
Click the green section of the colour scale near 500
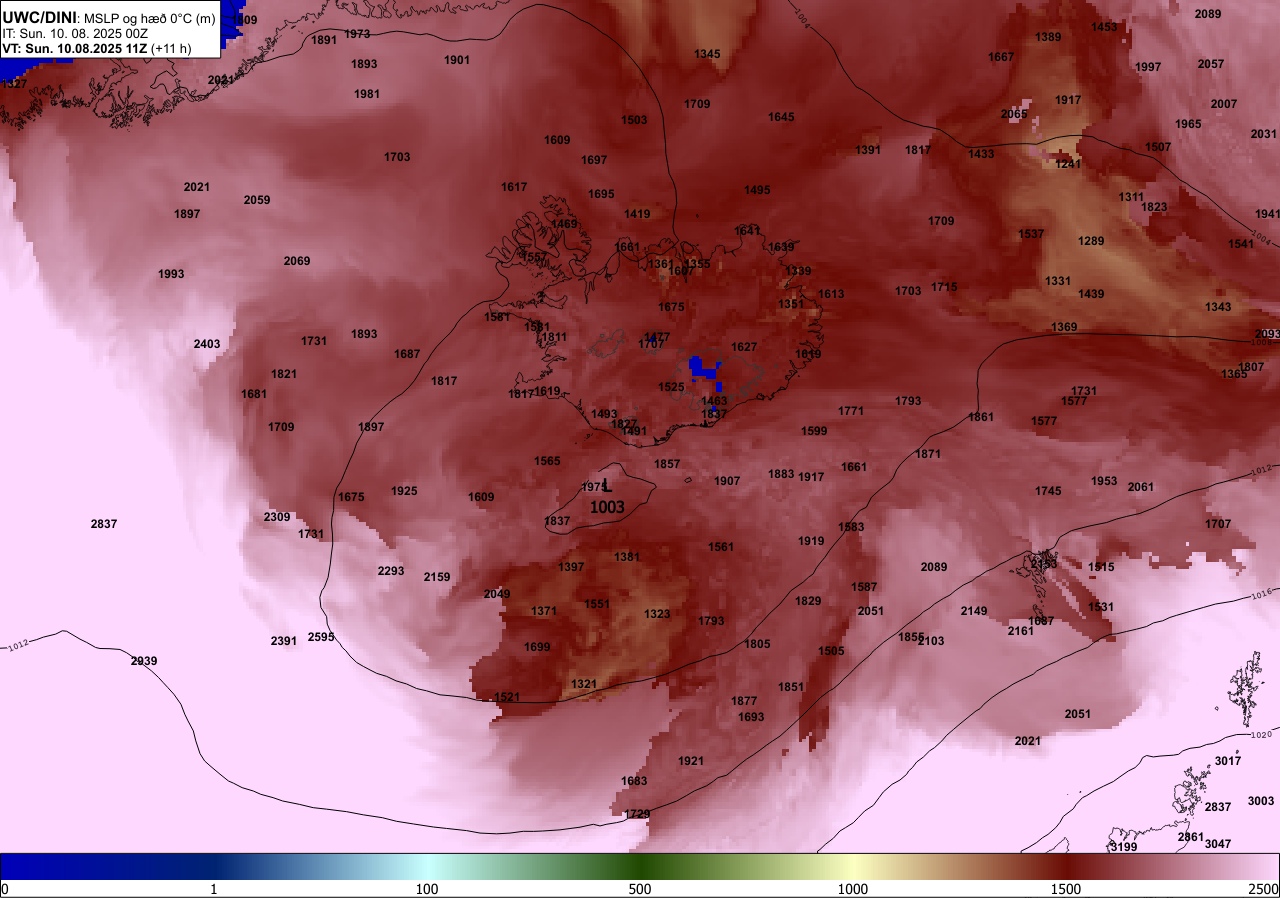[x=640, y=865]
